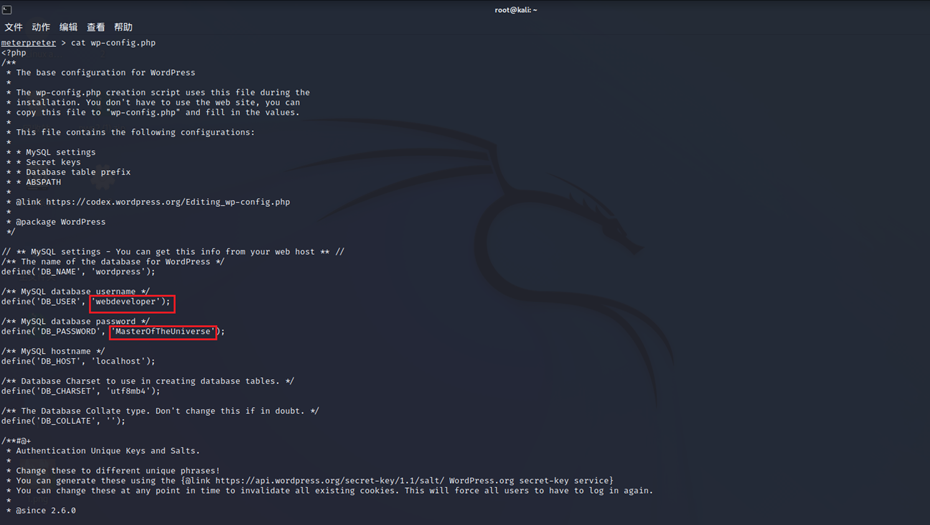Click the '* * ABSPATH' comment line
The width and height of the screenshot is (930, 525).
[x=34, y=182]
